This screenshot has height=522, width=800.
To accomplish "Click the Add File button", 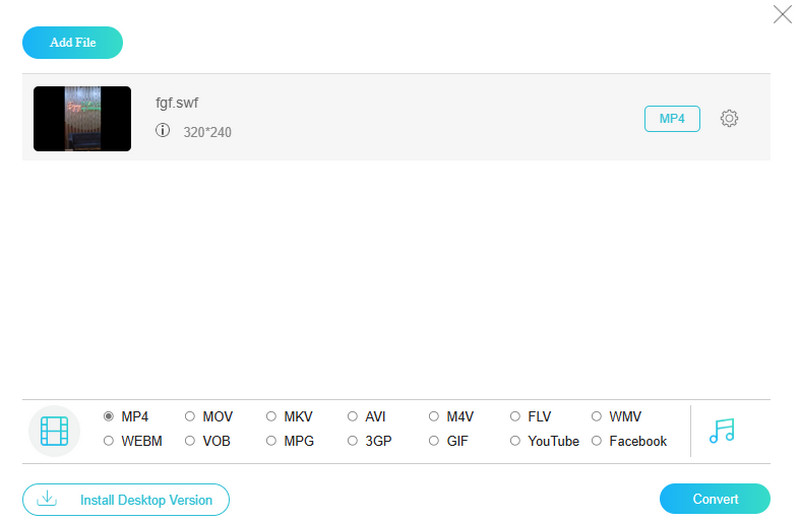I will point(72,42).
